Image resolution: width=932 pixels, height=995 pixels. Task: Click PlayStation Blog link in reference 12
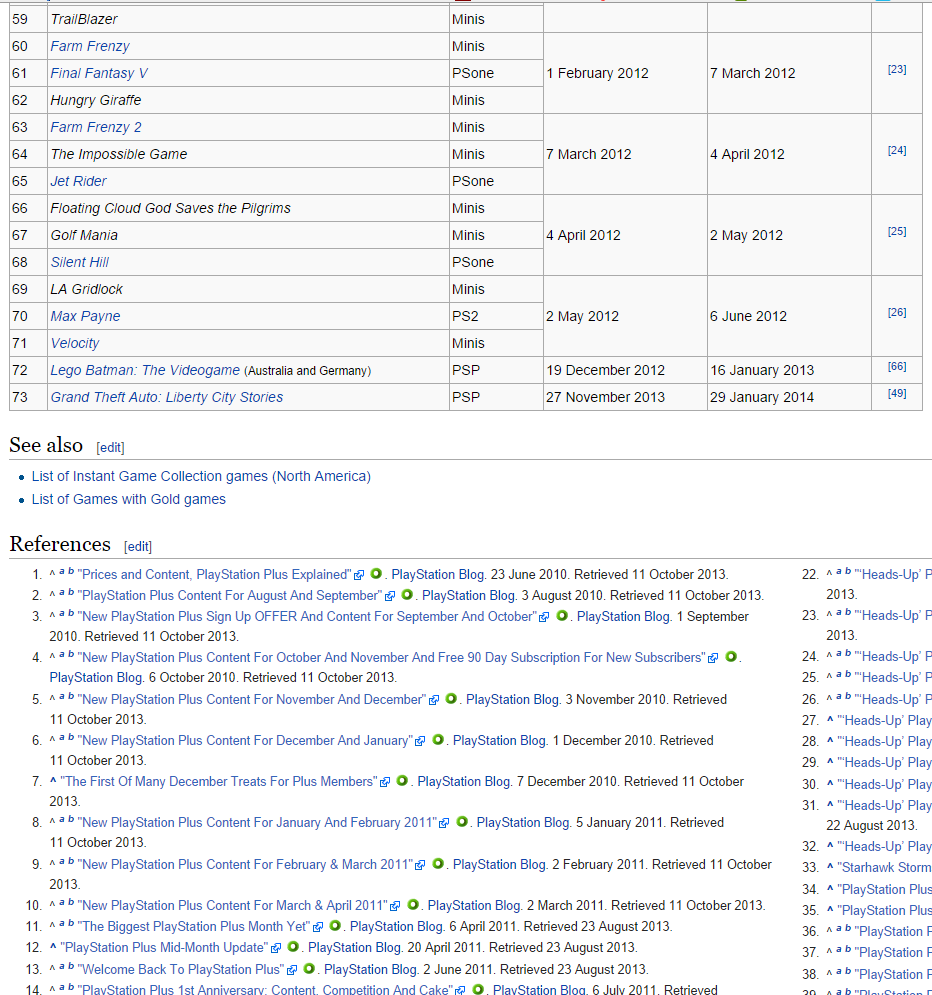355,948
